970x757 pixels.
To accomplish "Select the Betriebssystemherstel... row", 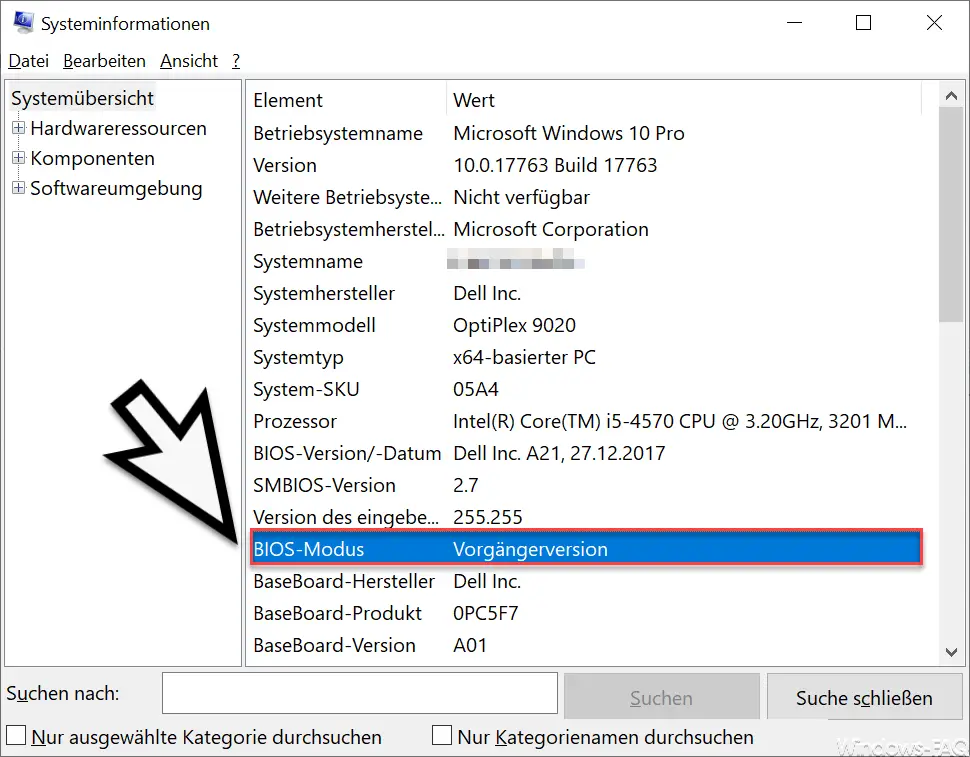I will coord(586,229).
